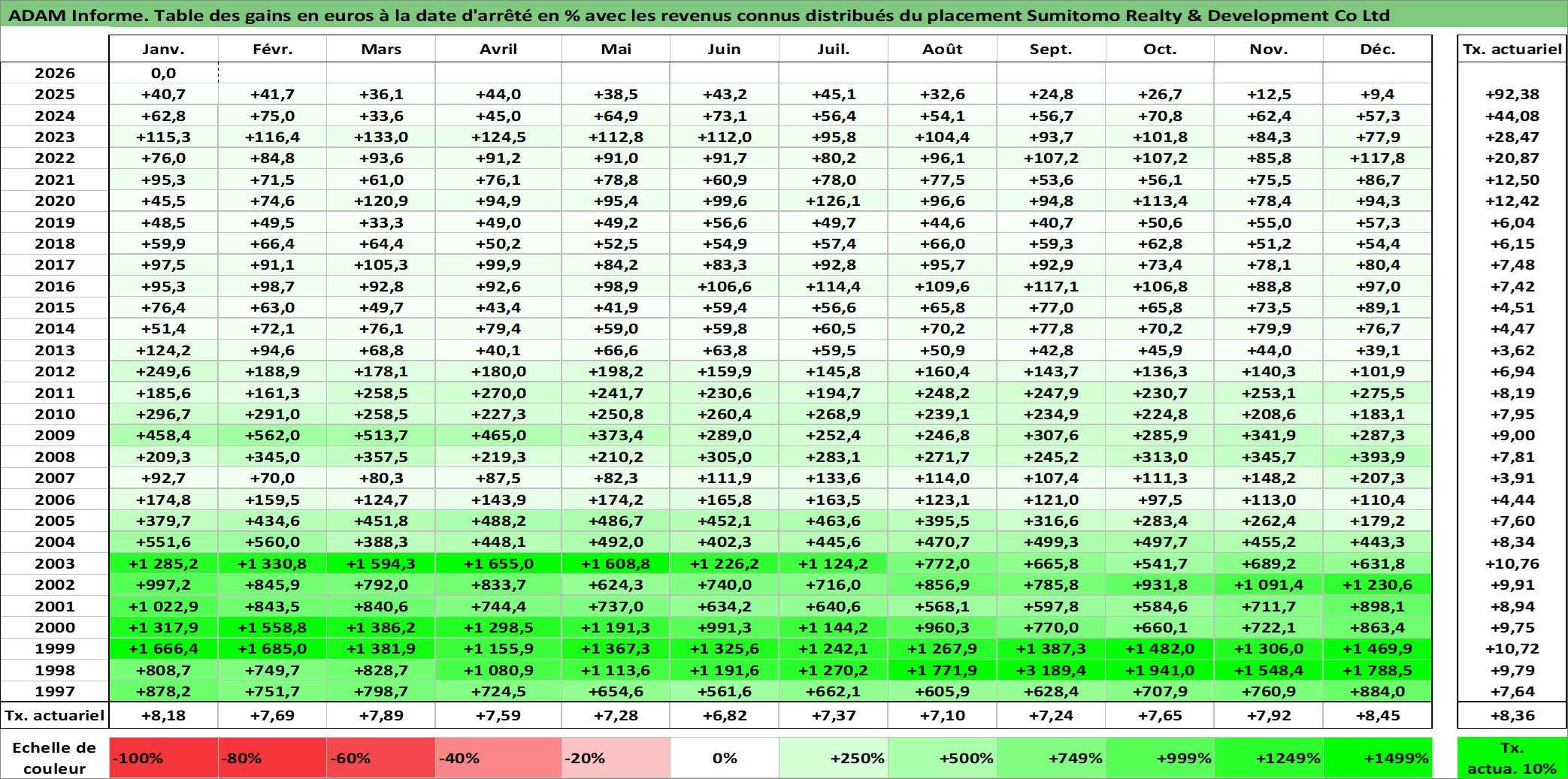Click the +1499% bright green swatch

[x=1378, y=758]
